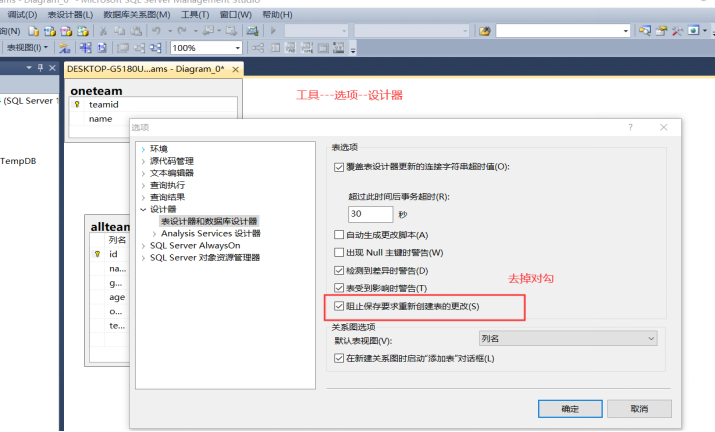Click the 取消 button
Screen dimensions: 715x432
click(639, 409)
